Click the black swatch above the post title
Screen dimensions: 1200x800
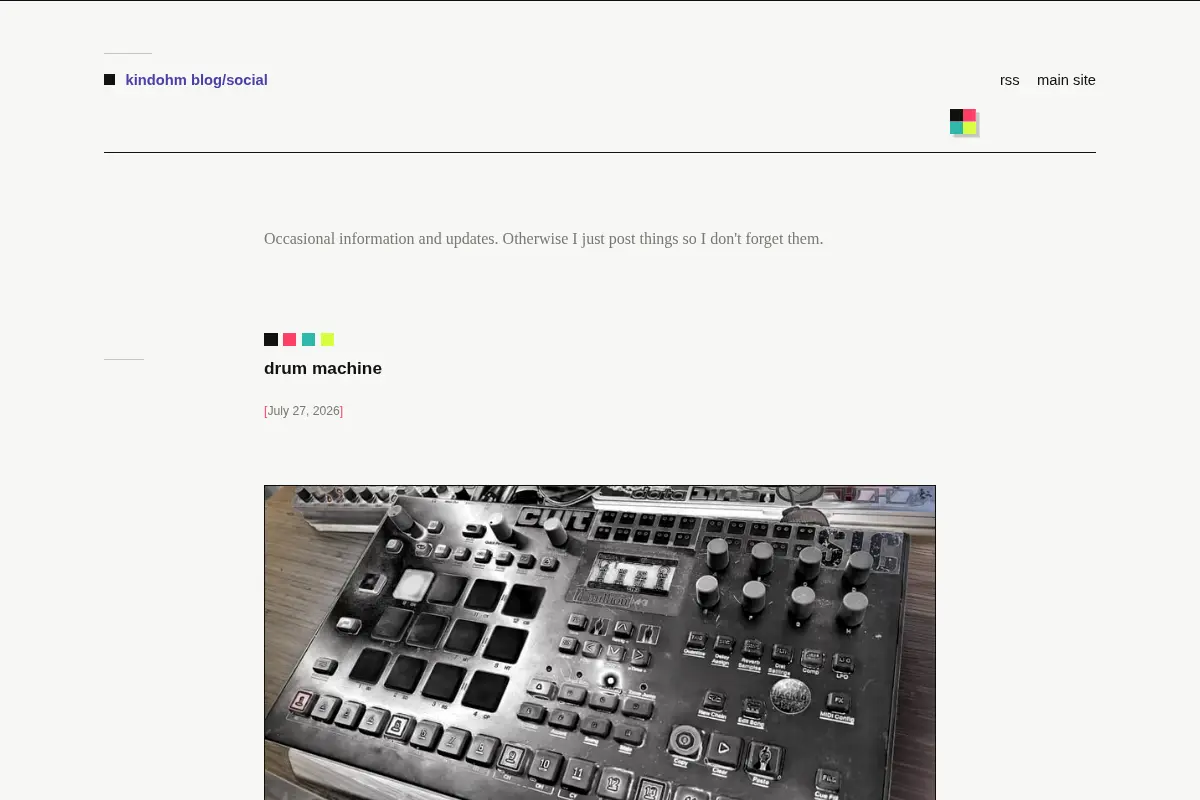[271, 340]
